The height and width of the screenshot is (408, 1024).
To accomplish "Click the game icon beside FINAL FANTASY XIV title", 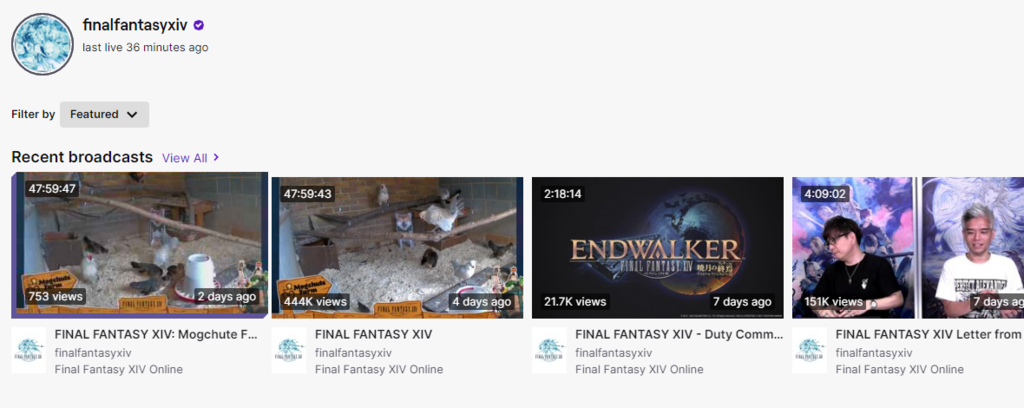I will (289, 351).
